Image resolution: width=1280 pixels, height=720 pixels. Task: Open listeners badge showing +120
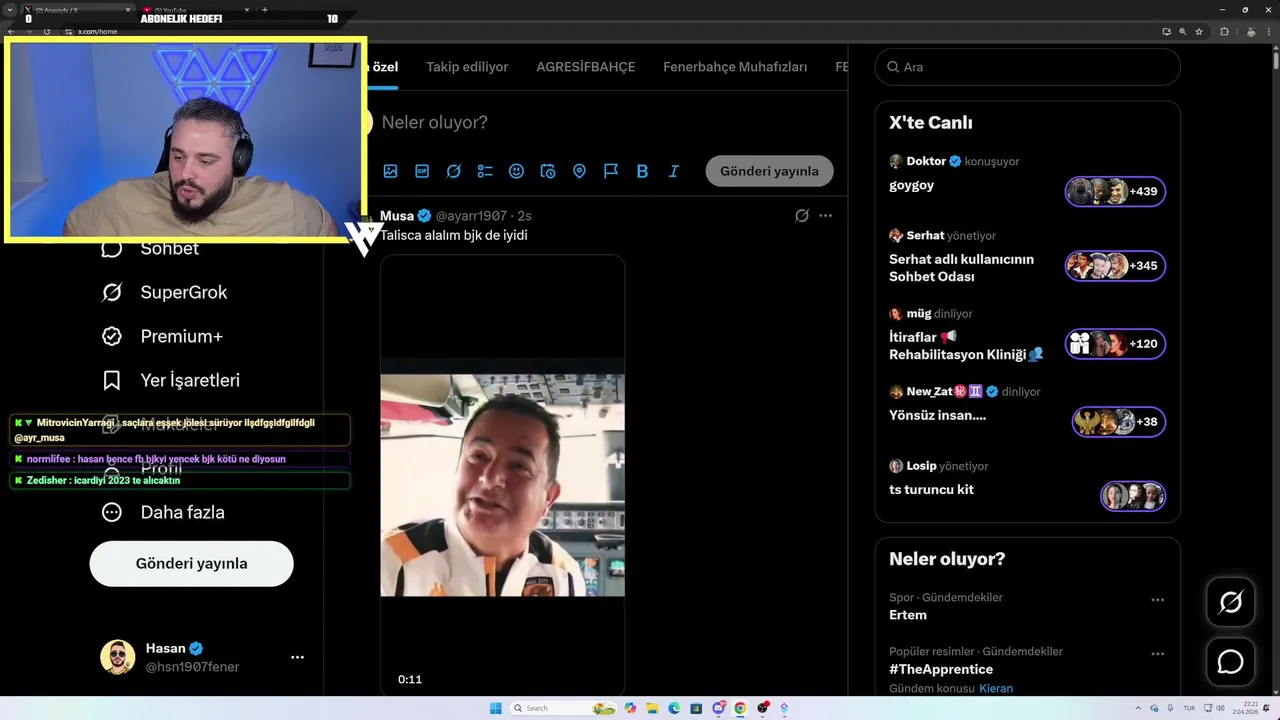[1115, 344]
